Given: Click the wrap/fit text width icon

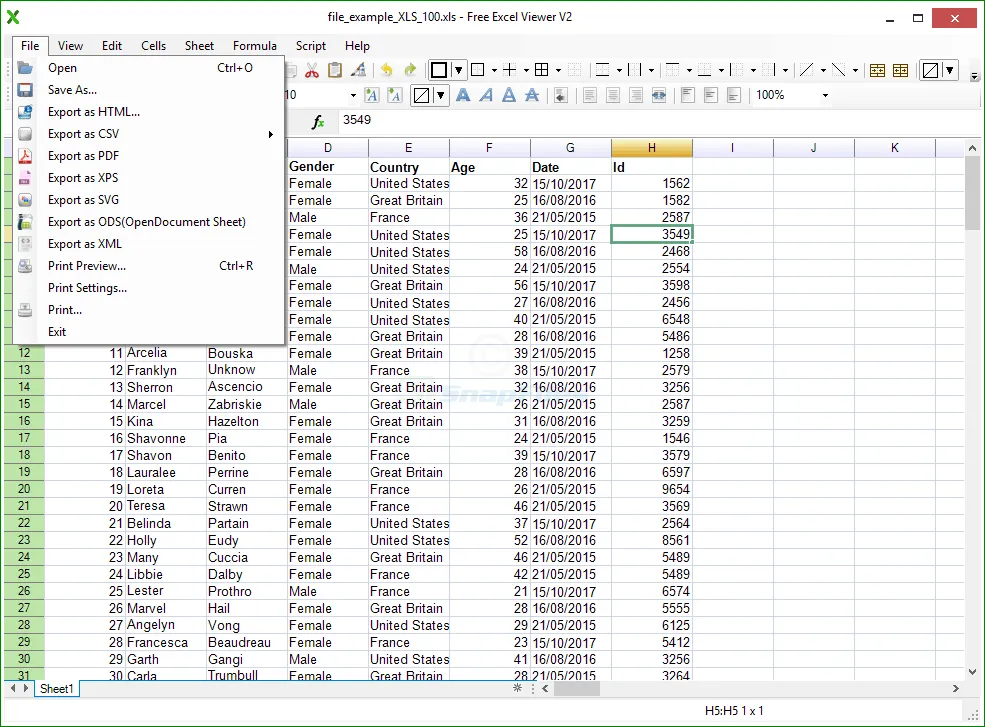Looking at the screenshot, I should (x=659, y=95).
